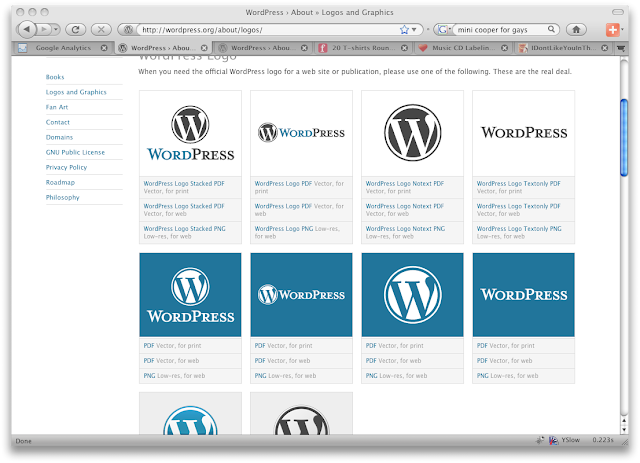Download WordPress Logo Stacked PNG

[x=184, y=229]
